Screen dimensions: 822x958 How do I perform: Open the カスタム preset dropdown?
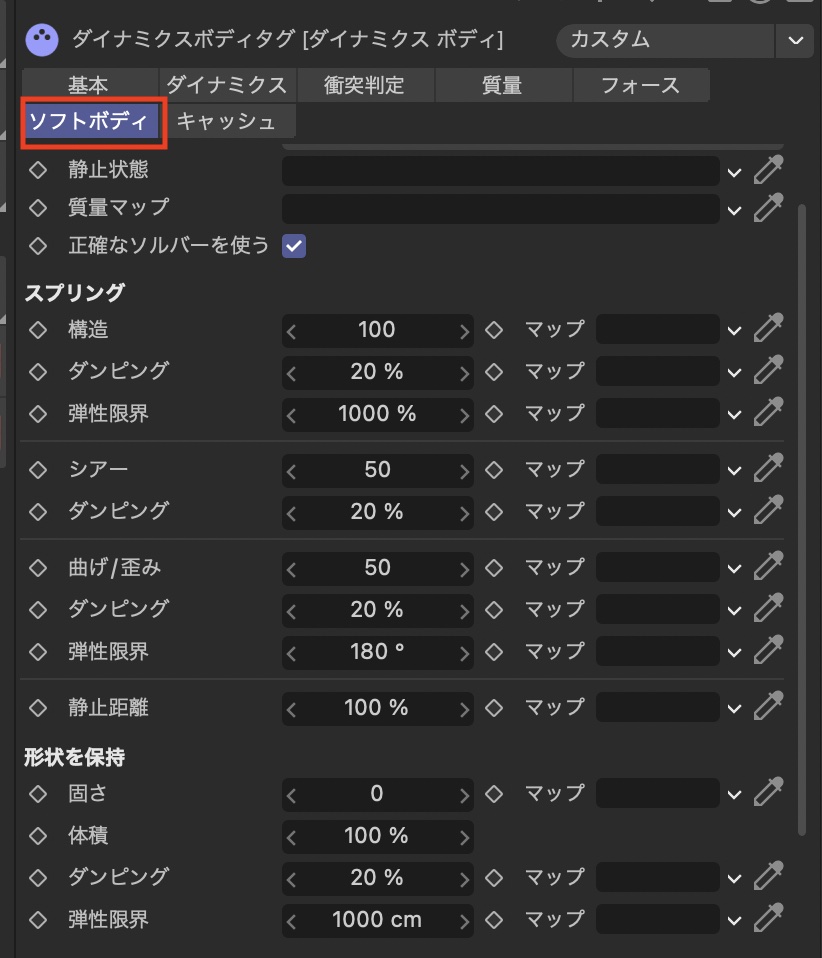(x=795, y=40)
